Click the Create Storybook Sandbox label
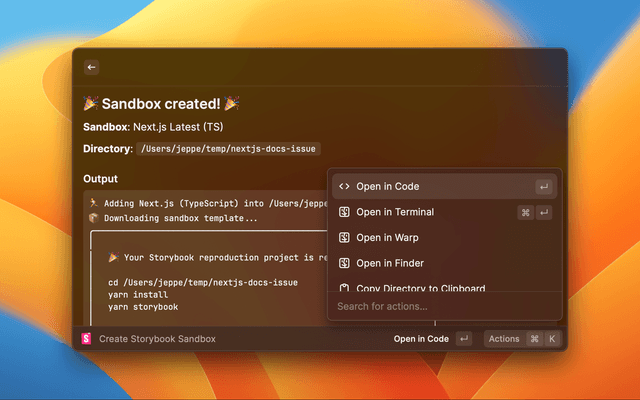The height and width of the screenshot is (400, 640). (x=157, y=339)
